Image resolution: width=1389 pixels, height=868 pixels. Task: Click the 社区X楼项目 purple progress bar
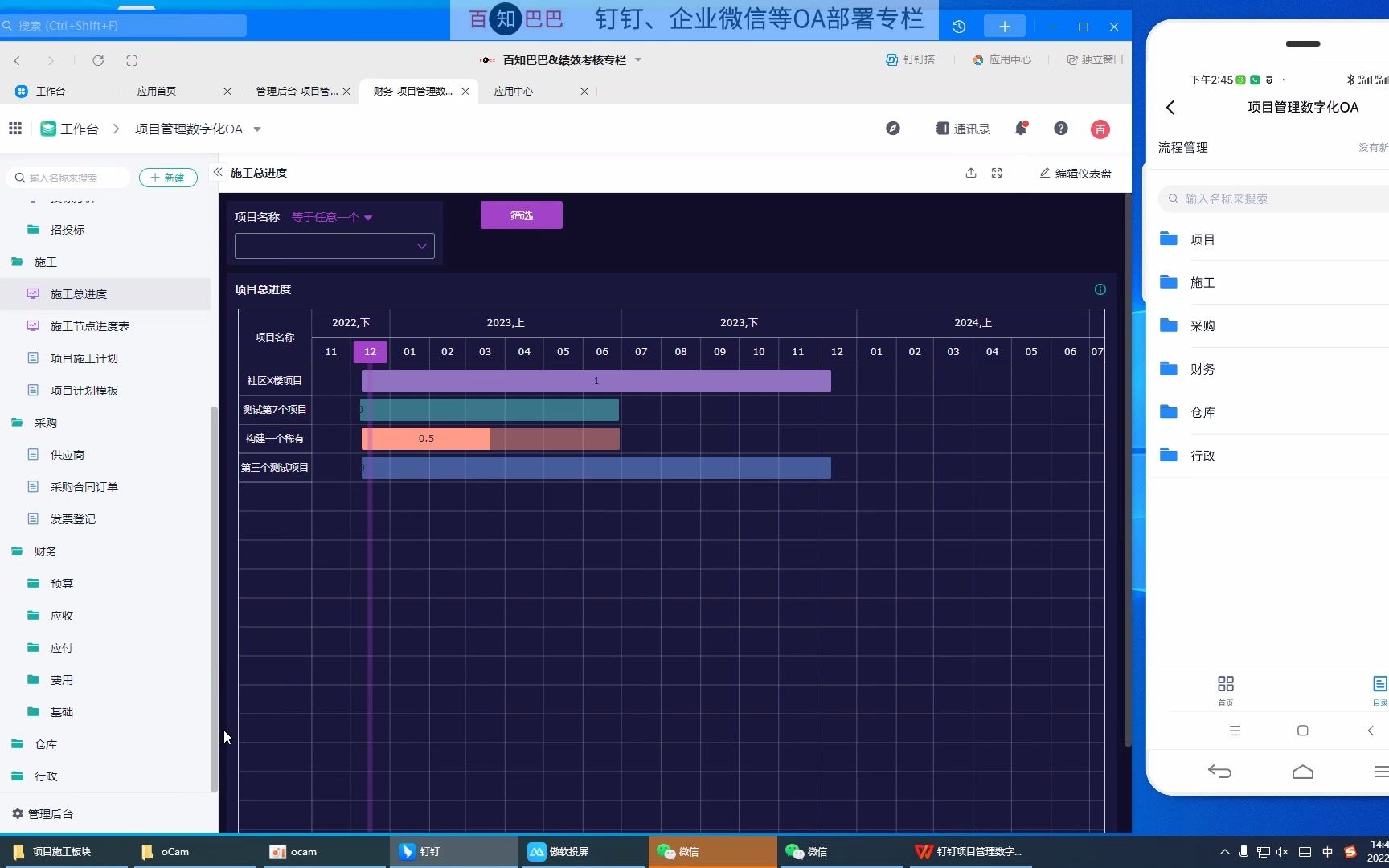596,381
